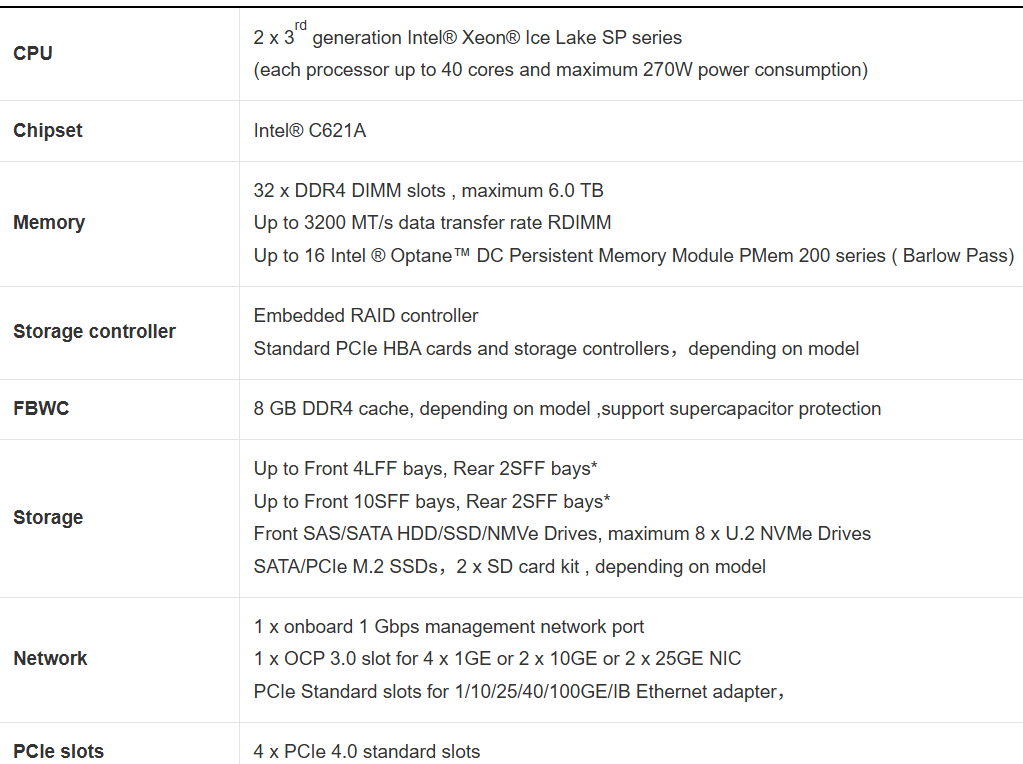Click the Optane Persistent Memory Module line
1023x764 pixels.
click(x=633, y=256)
